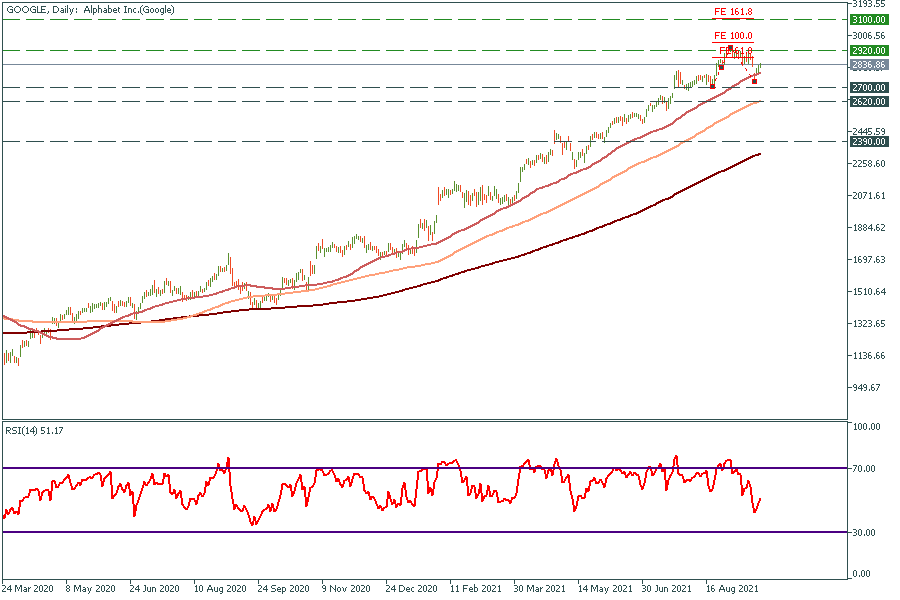900x600 pixels.
Task: Click the 16 Aug 2021 date label
Action: click(730, 590)
